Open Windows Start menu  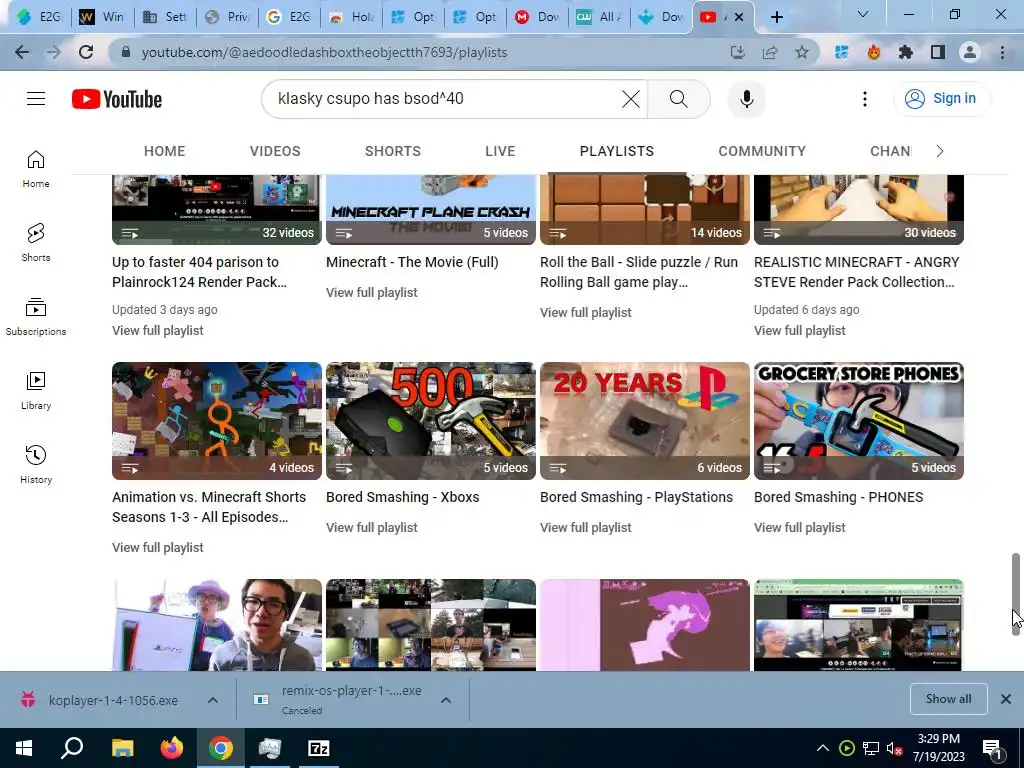(24, 748)
